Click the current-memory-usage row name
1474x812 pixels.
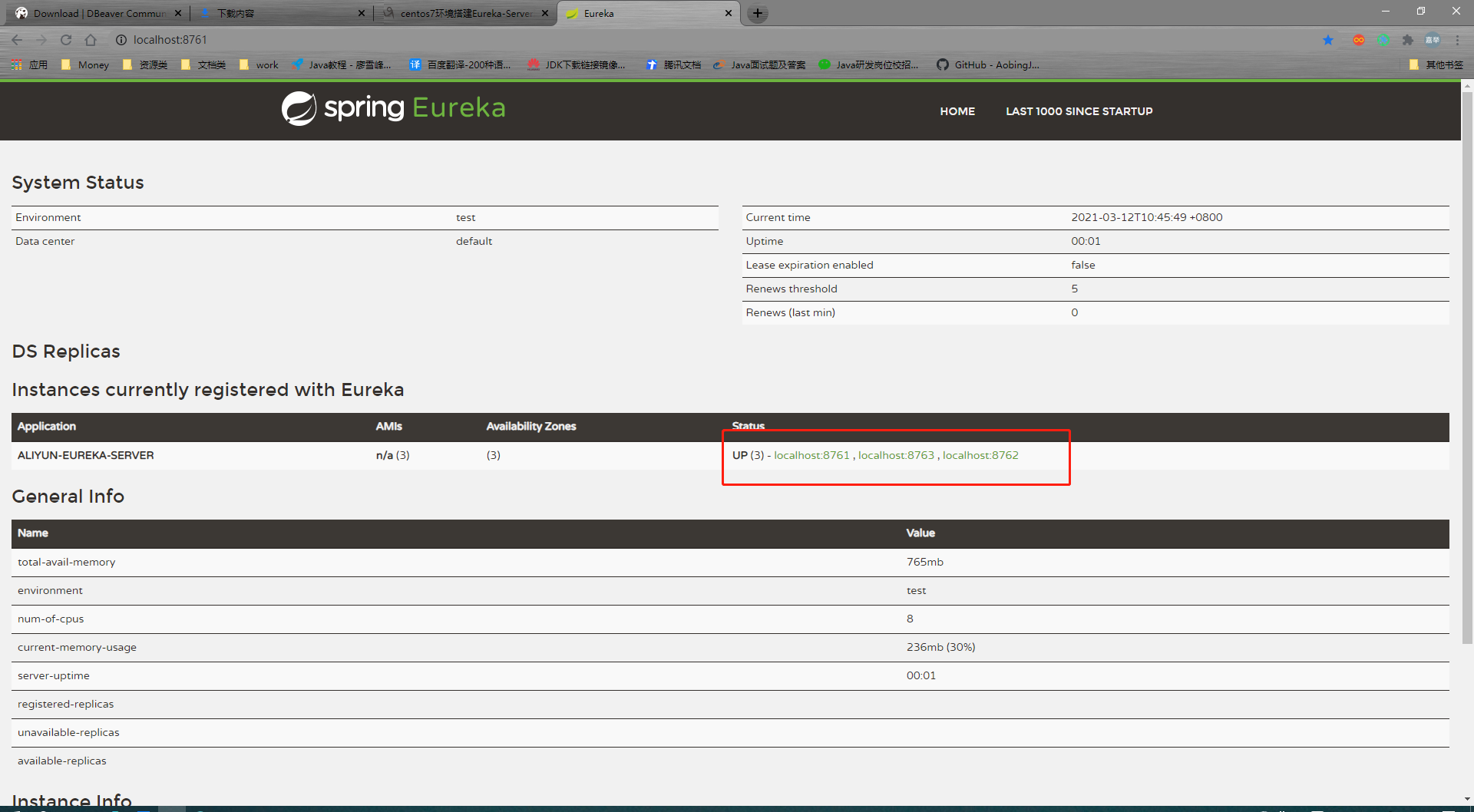tap(77, 647)
